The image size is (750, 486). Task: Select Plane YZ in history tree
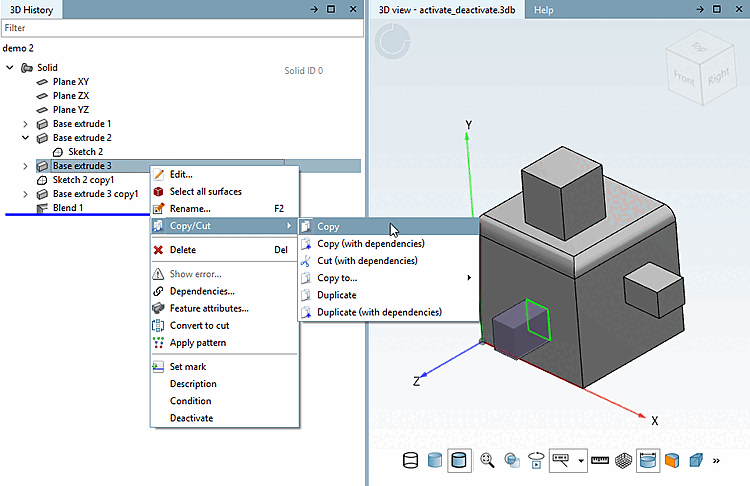pyautogui.click(x=71, y=110)
